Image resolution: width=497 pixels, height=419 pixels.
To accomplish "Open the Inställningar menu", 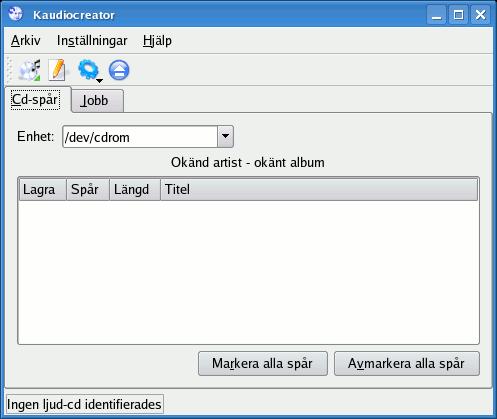I will [x=92, y=41].
